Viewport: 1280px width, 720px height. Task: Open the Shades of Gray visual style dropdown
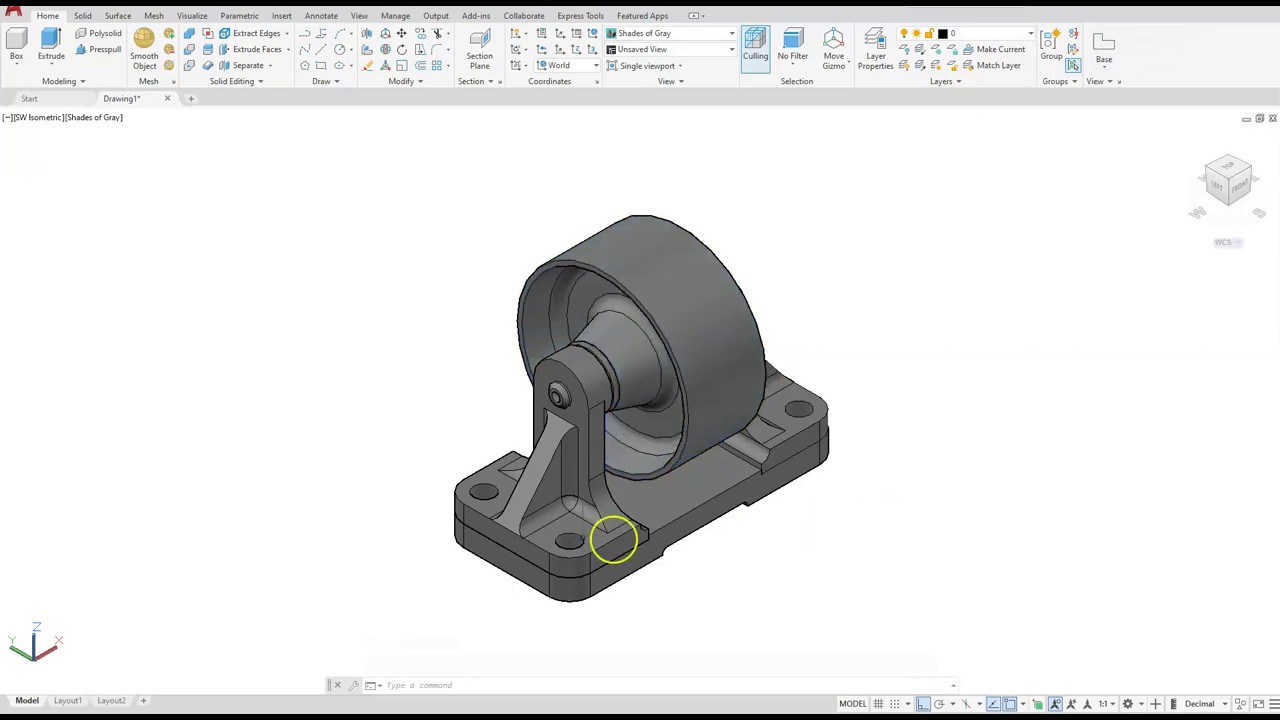670,33
